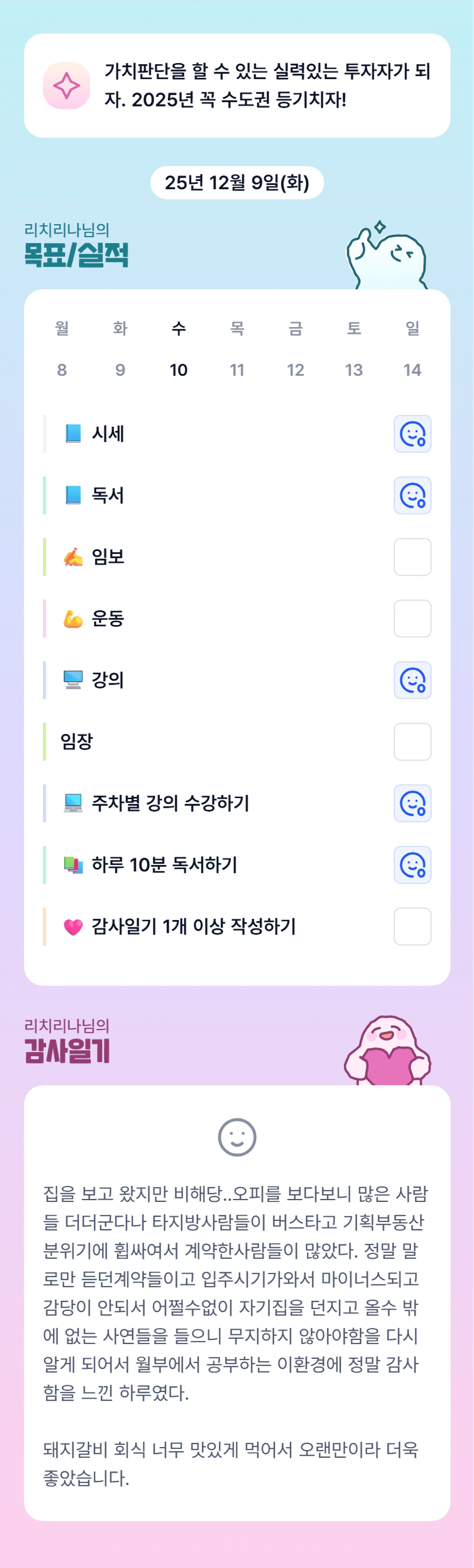This screenshot has width=474, height=1568.
Task: Click the writing hand icon beside 임보
Action: (73, 556)
